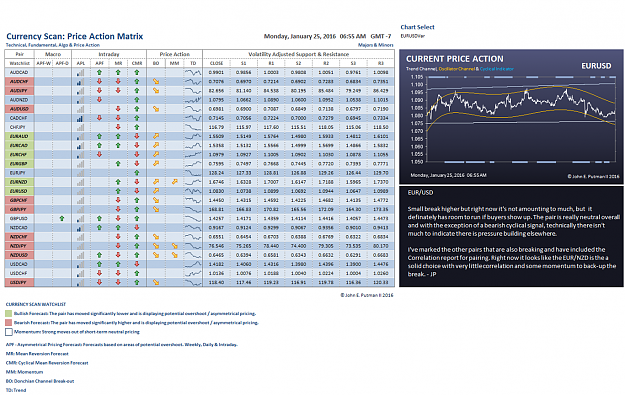The image size is (625, 395).
Task: Select the Volatility Adjusted Support & Resistance header
Action: tap(299, 54)
